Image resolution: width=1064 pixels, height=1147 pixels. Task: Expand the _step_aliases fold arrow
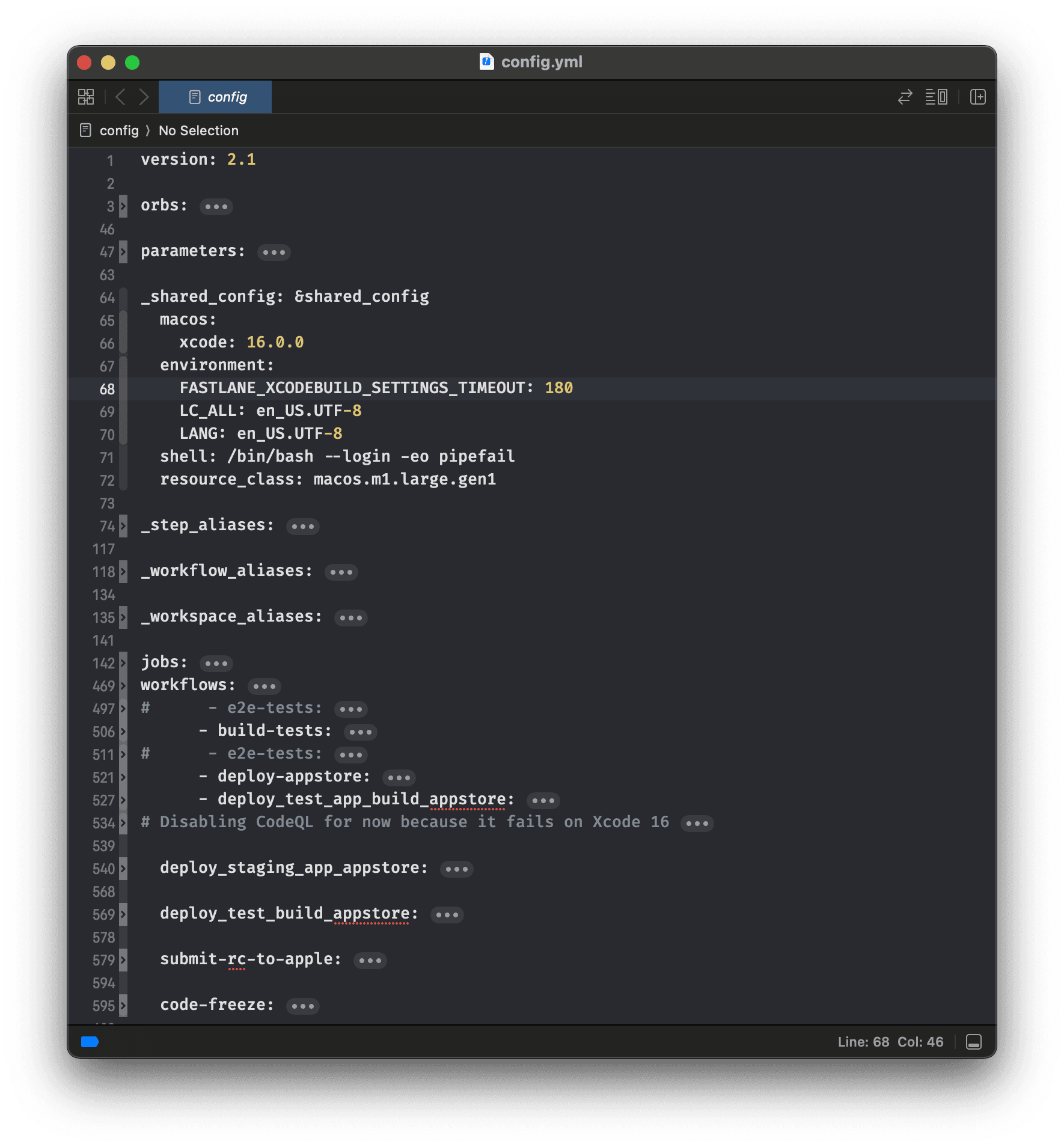pos(123,526)
